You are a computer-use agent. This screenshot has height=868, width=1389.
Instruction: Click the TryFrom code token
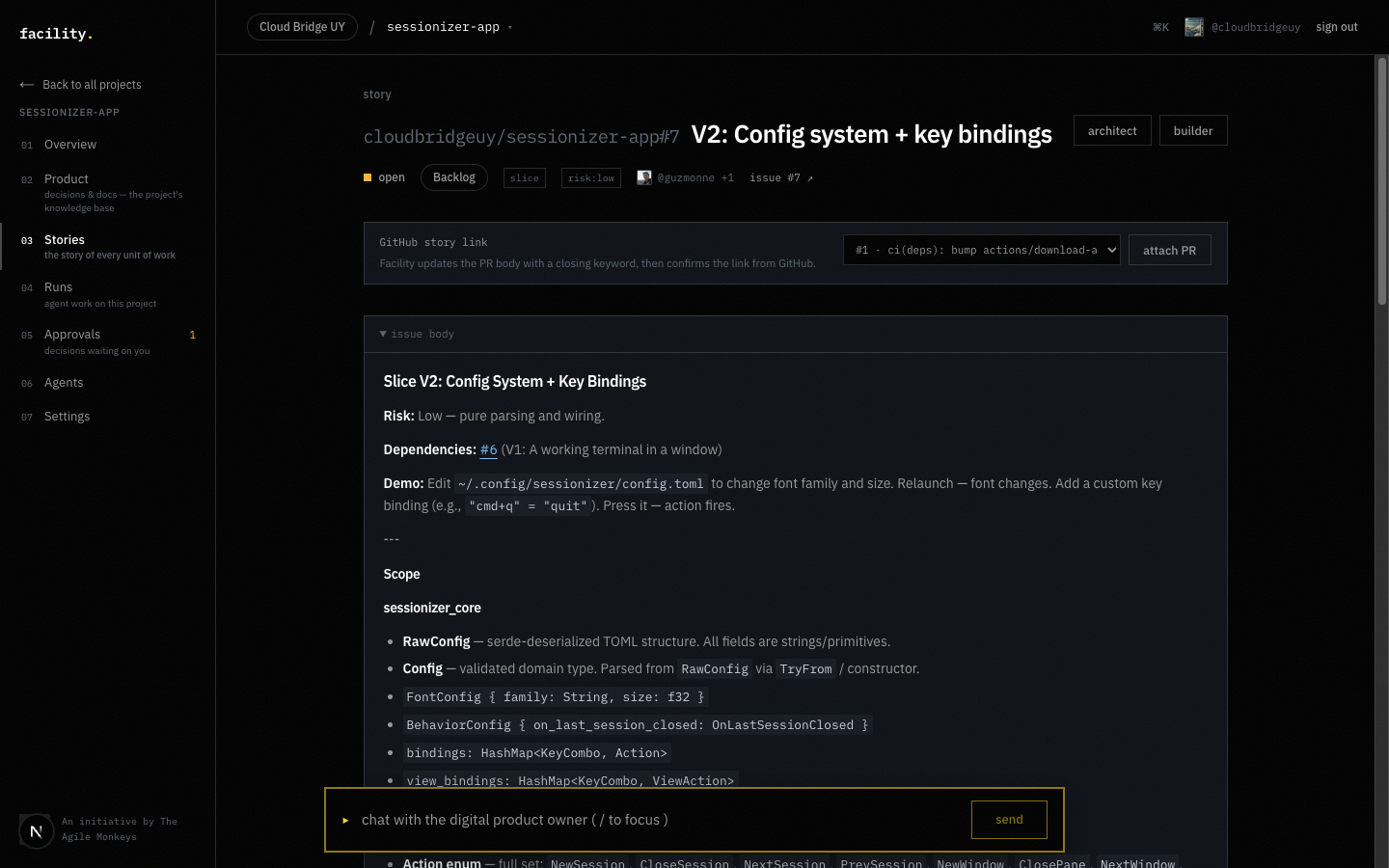(x=805, y=669)
